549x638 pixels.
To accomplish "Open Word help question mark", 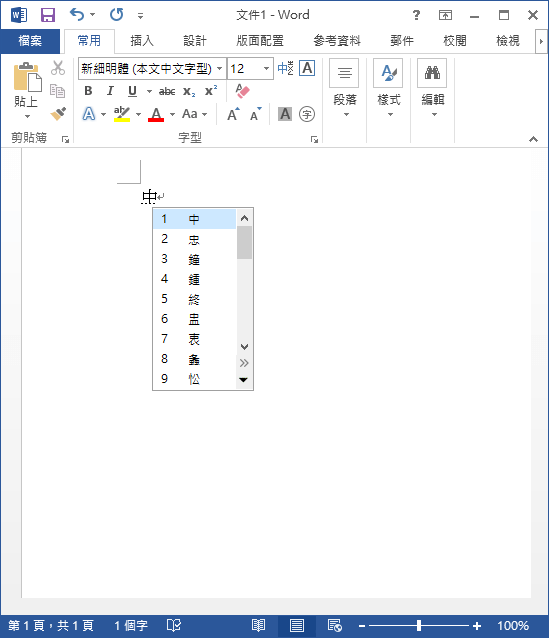I will tap(416, 15).
